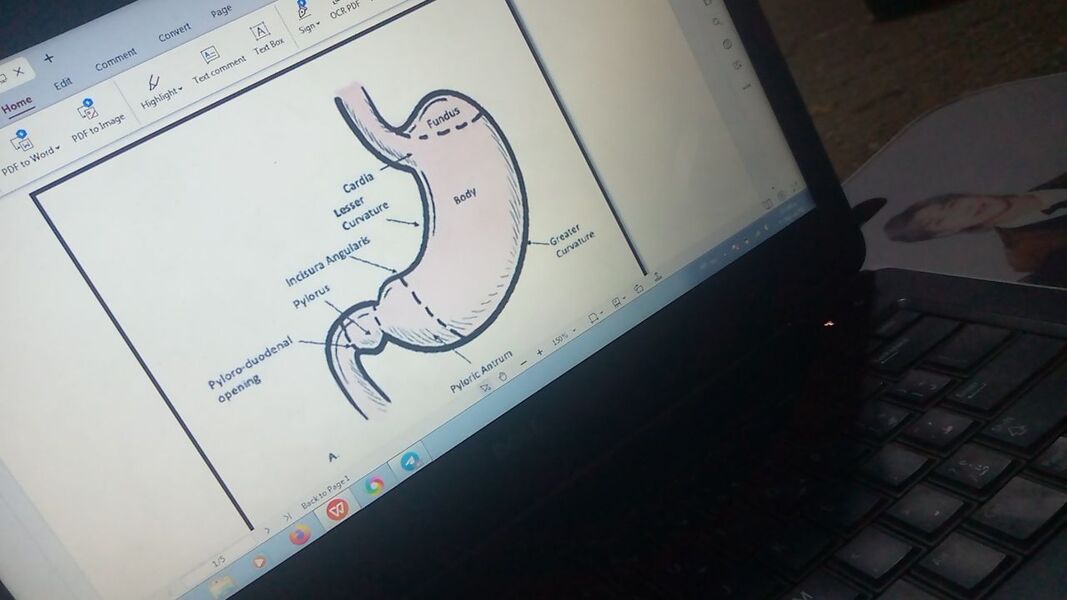Open the search icon in the right sidebar
Screen dimensions: 1067x600
click(x=716, y=22)
